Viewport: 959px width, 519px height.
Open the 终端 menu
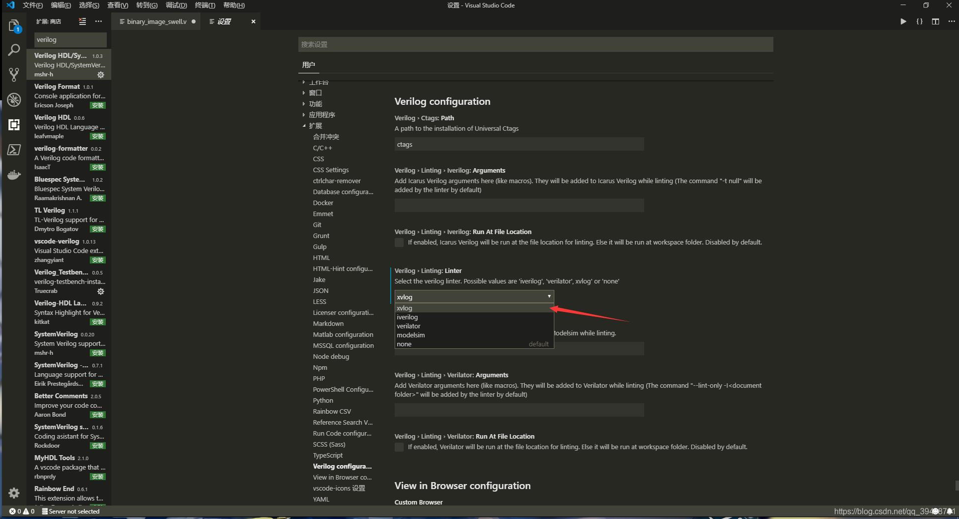[204, 6]
